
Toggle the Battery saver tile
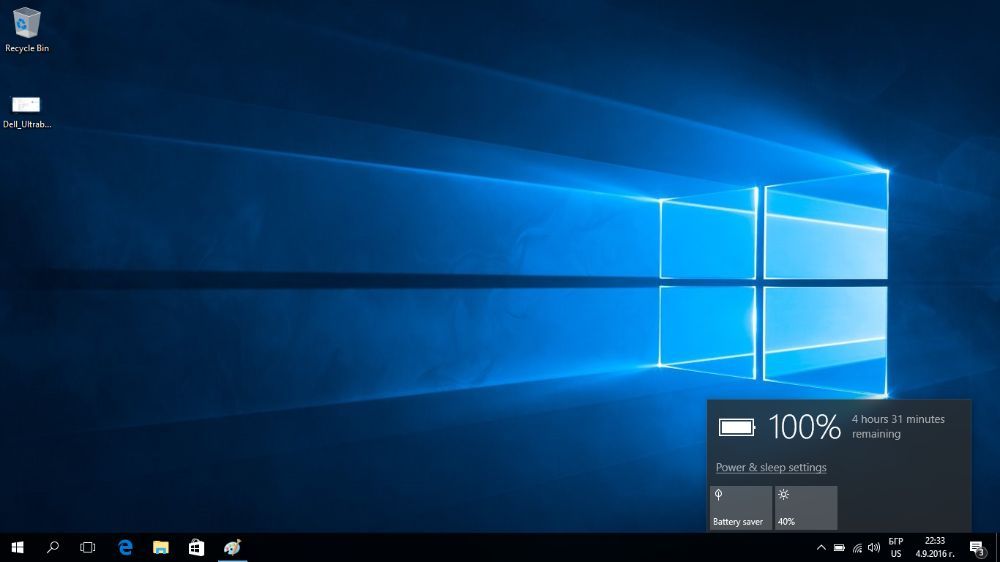(x=740, y=508)
